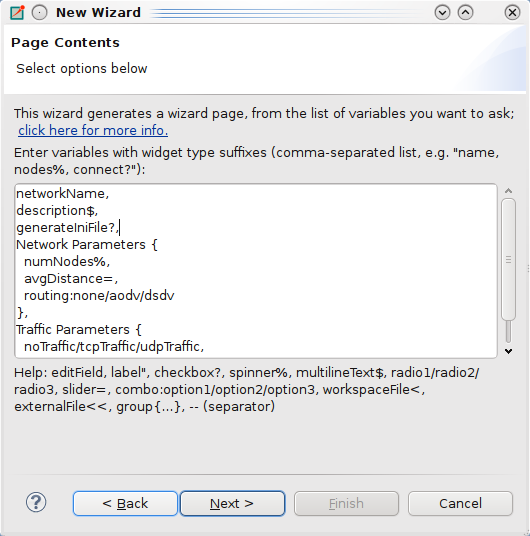The width and height of the screenshot is (530, 536).
Task: Click the shade-up chevron window button
Action: 465,13
